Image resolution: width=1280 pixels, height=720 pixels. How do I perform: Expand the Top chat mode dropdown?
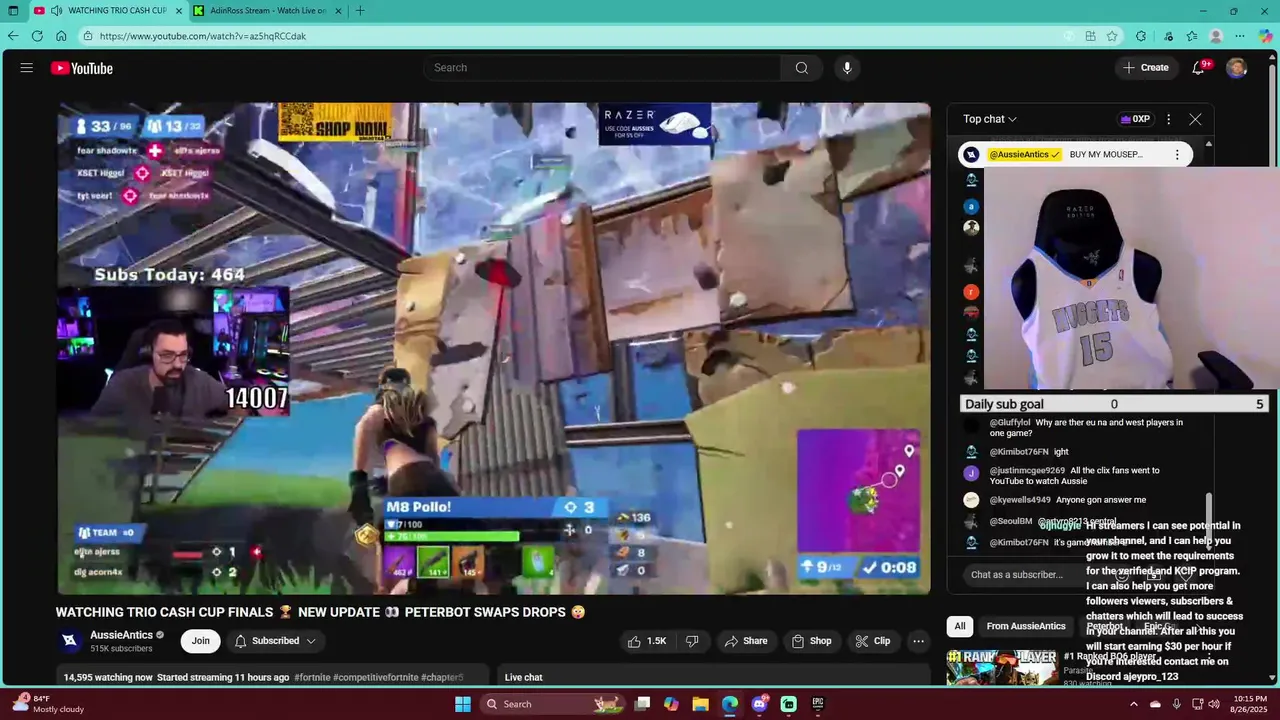pos(990,119)
